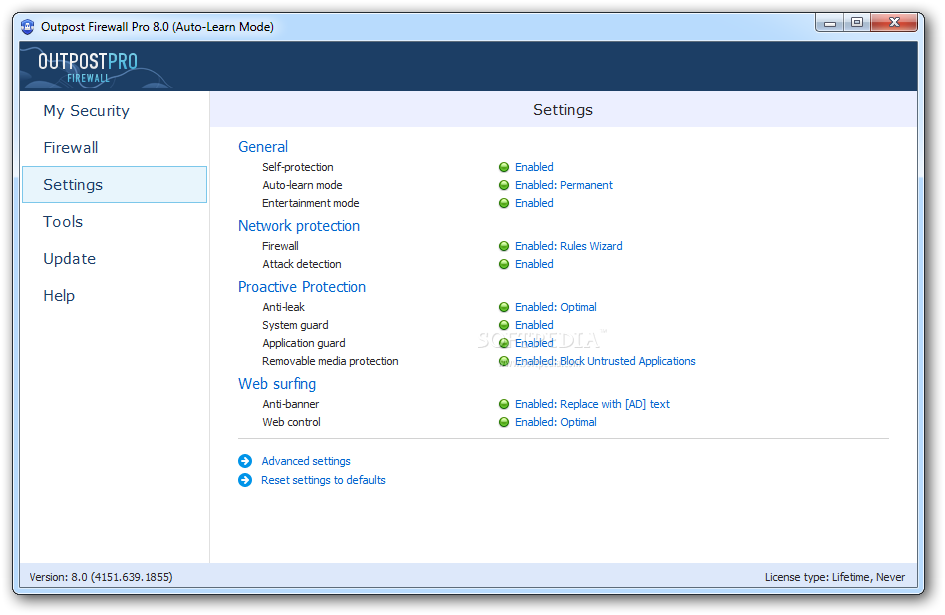The image size is (945, 615).
Task: Click the Outpost shield icon in title bar
Action: pyautogui.click(x=27, y=27)
